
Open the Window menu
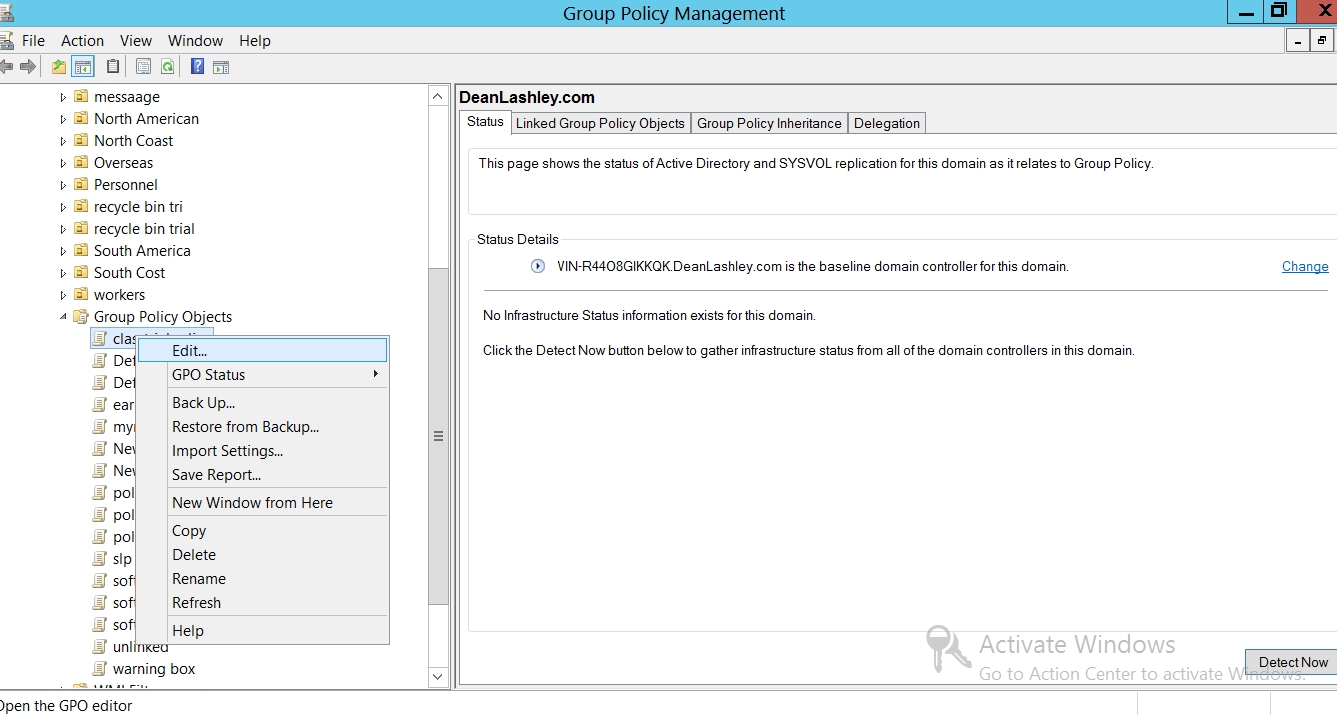coord(196,41)
